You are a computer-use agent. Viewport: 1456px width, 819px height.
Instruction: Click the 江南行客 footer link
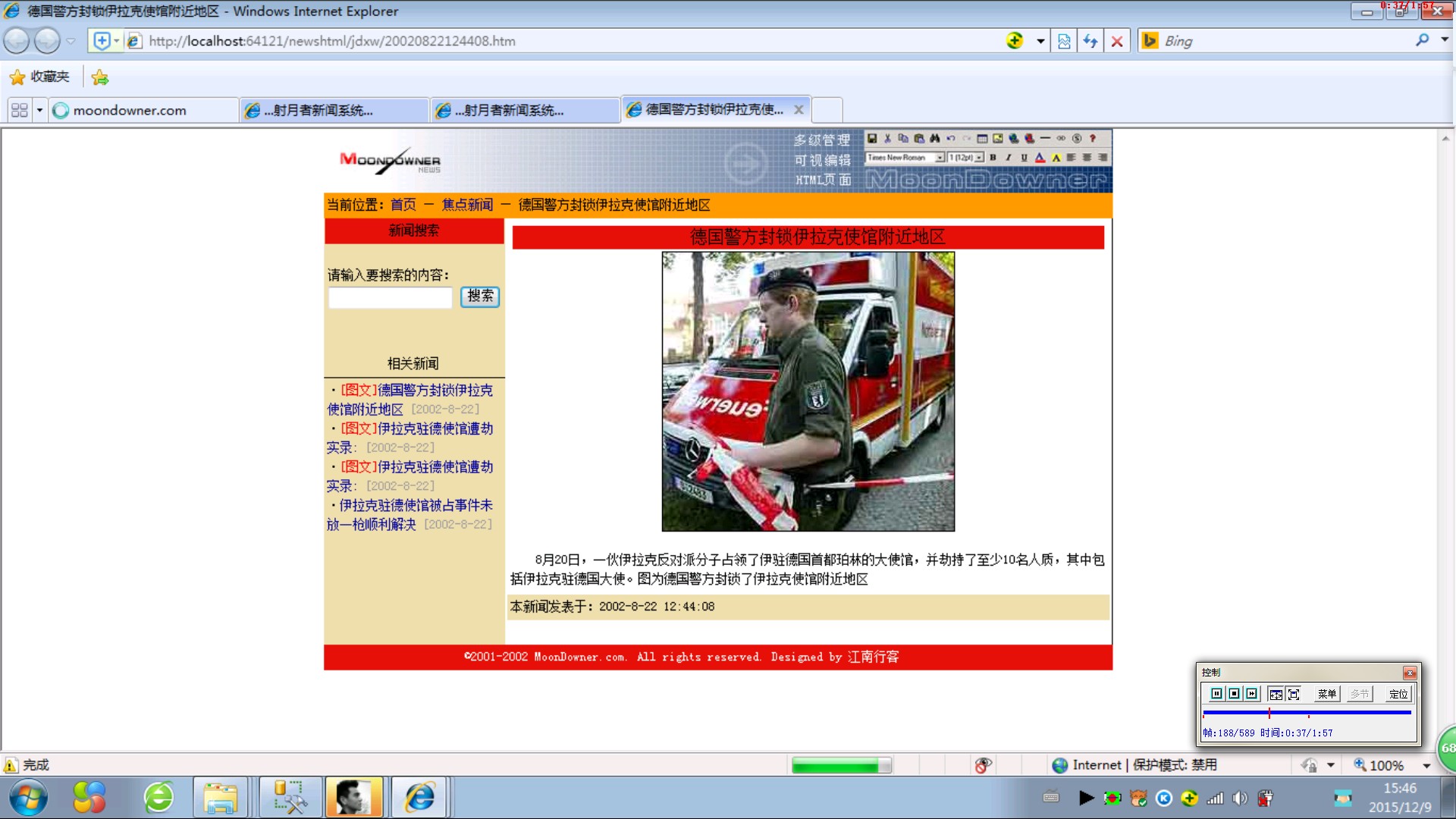click(x=873, y=657)
